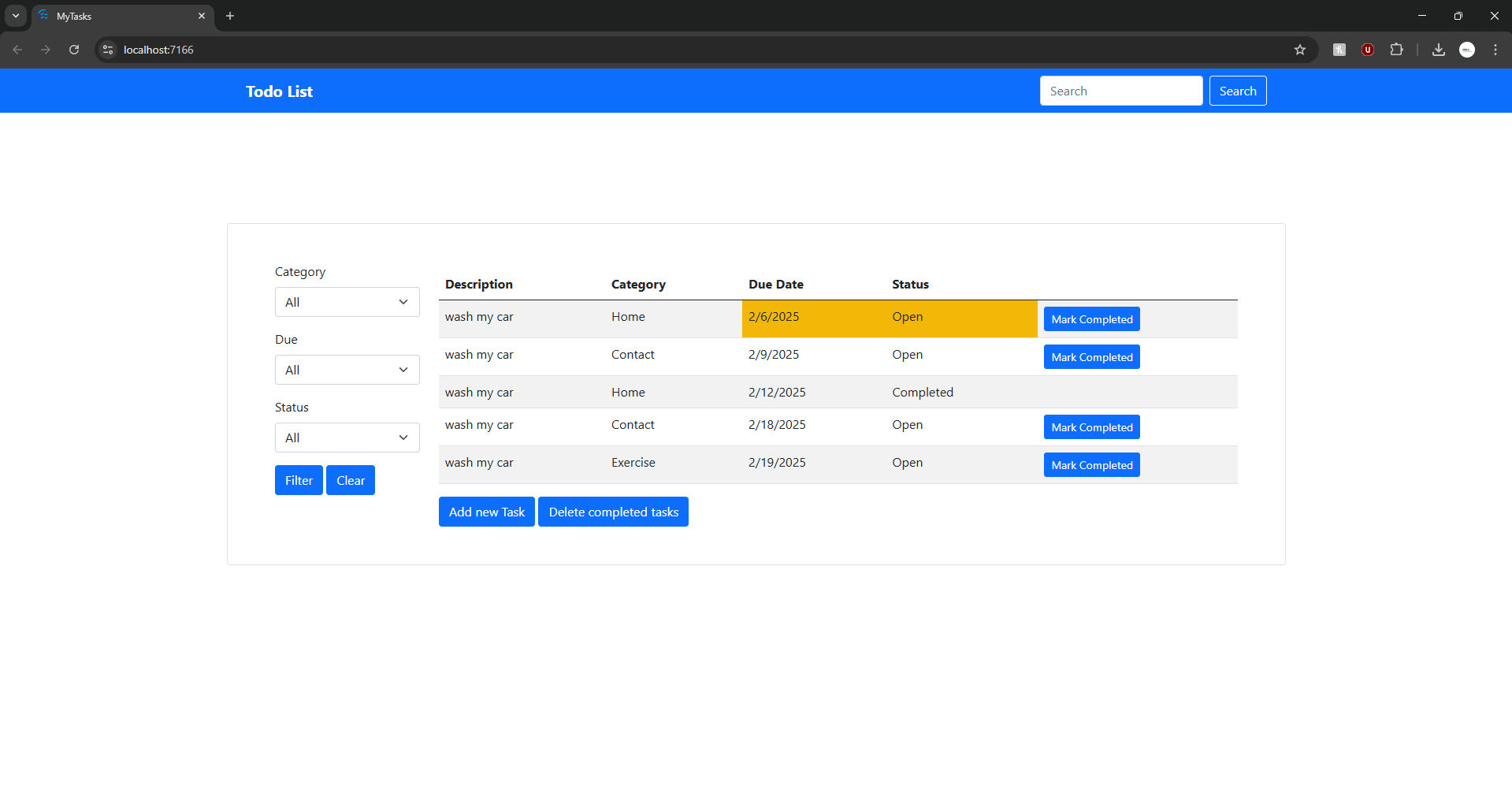Open the browser profile avatar
This screenshot has width=1512, height=812.
click(1467, 50)
